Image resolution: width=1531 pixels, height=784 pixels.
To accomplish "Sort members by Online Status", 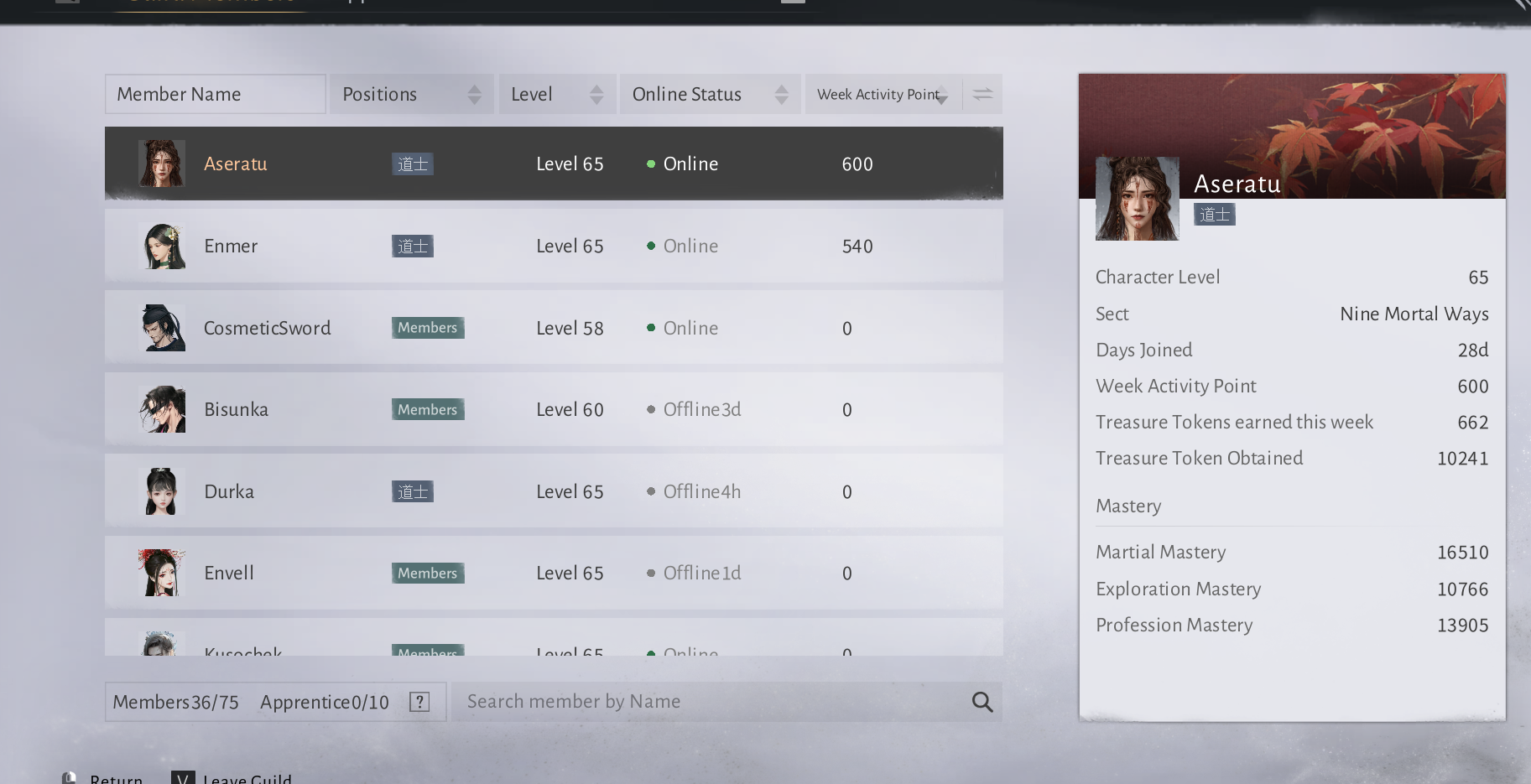I will pos(710,94).
